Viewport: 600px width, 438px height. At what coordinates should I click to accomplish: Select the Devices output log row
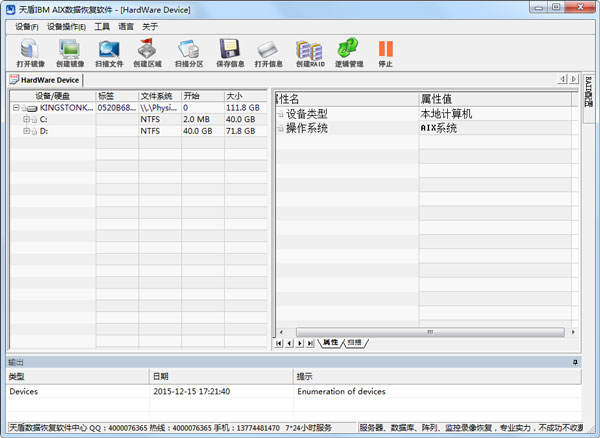pyautogui.click(x=293, y=391)
